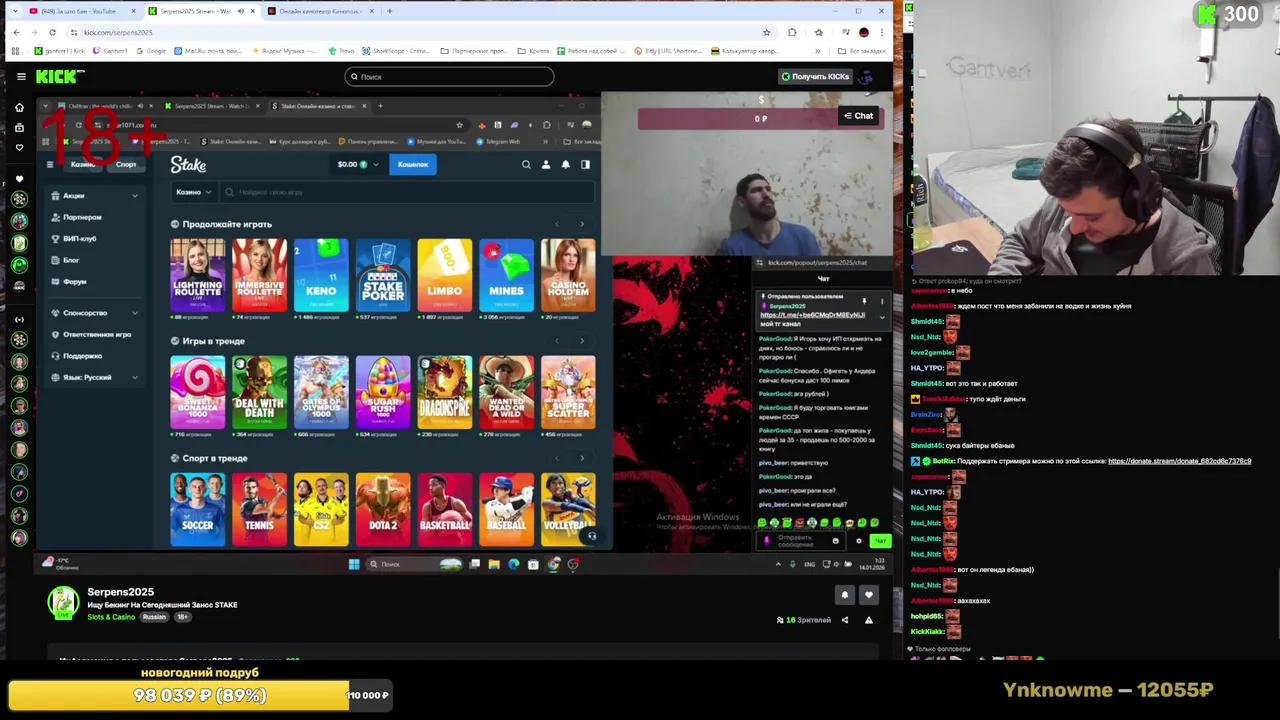The image size is (1280, 720).
Task: Open File Explorer in the streamed taskbar
Action: click(x=494, y=564)
